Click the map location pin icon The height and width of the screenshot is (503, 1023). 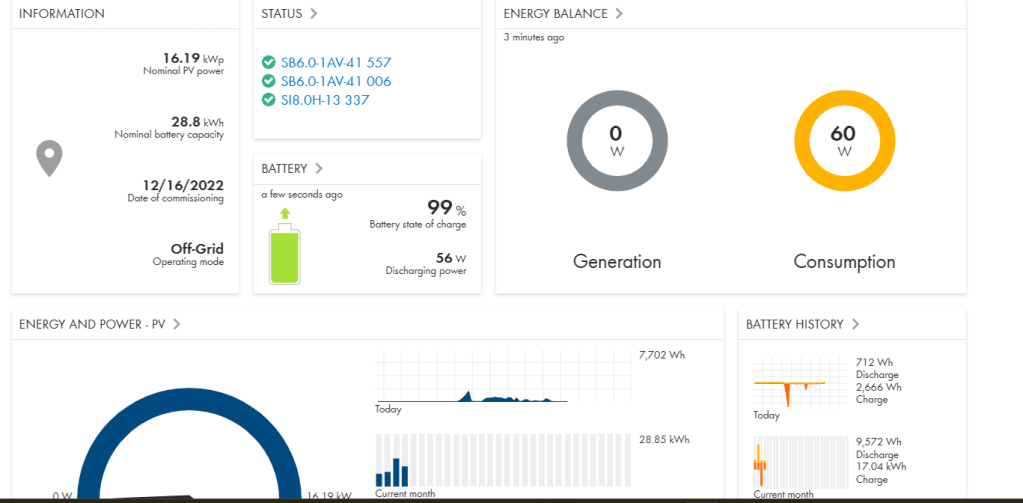(49, 158)
